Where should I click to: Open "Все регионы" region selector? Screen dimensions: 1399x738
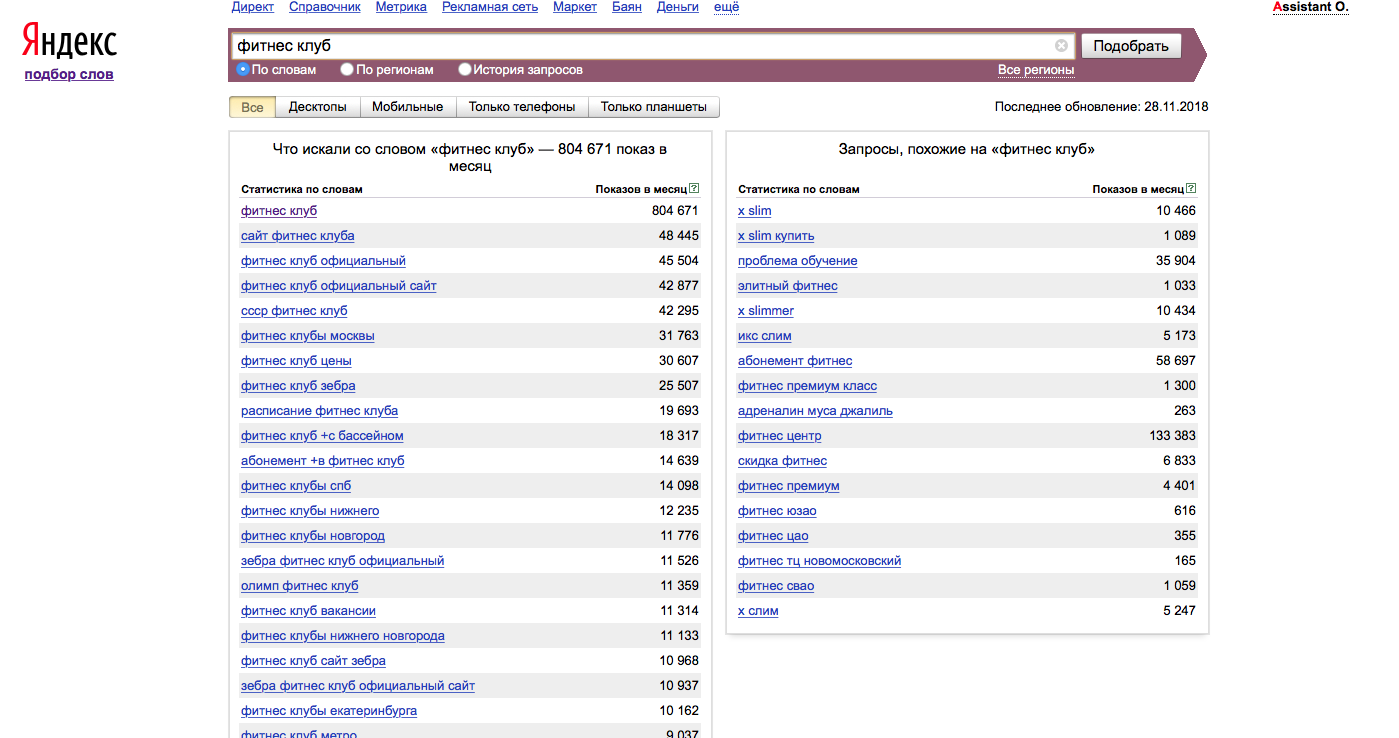1036,70
